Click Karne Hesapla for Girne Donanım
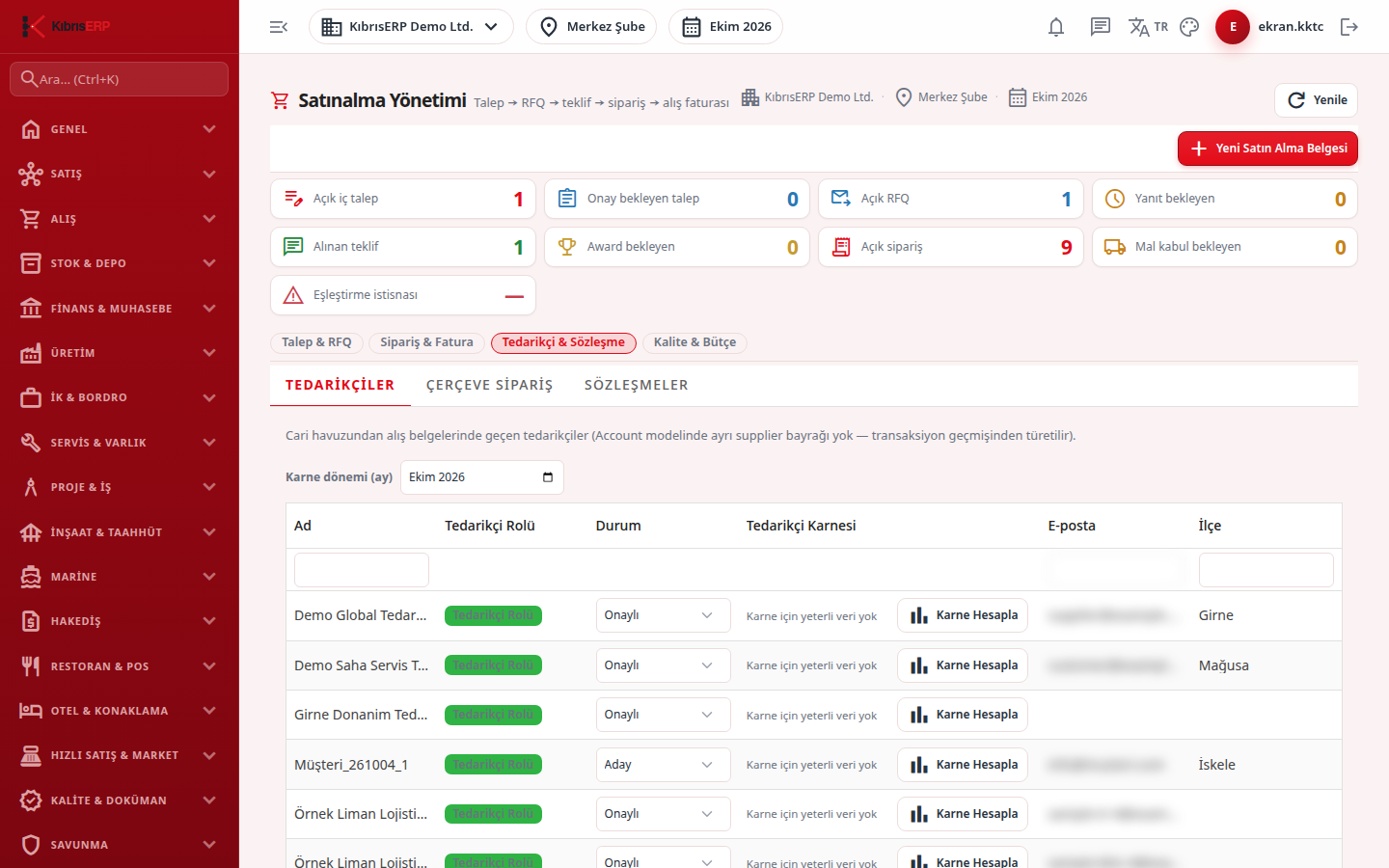 pyautogui.click(x=963, y=715)
